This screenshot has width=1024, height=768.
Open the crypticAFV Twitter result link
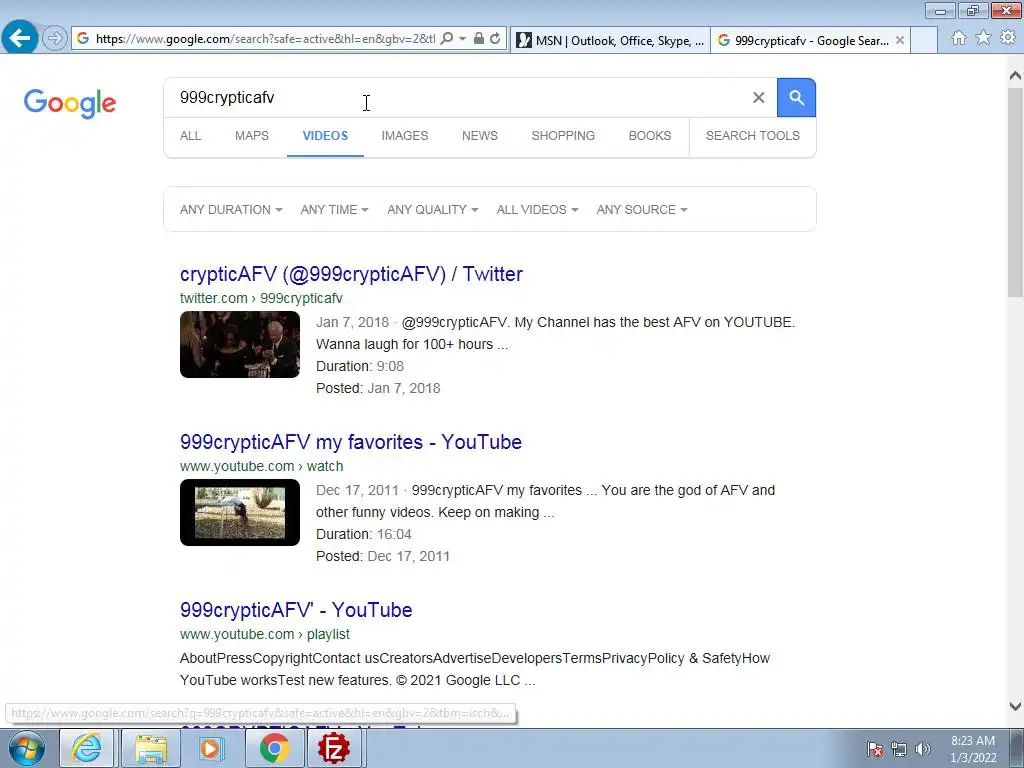(x=351, y=274)
